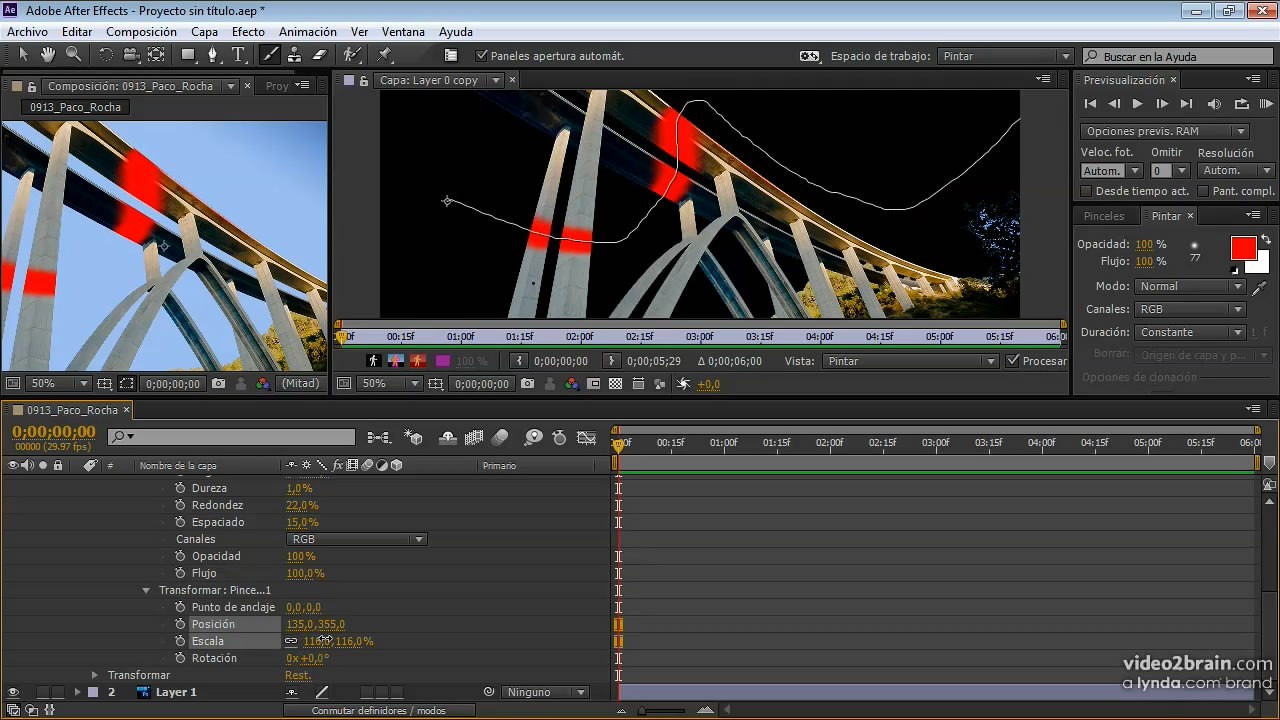
Task: Toggle the Composition panel lock icon
Action: coord(32,87)
